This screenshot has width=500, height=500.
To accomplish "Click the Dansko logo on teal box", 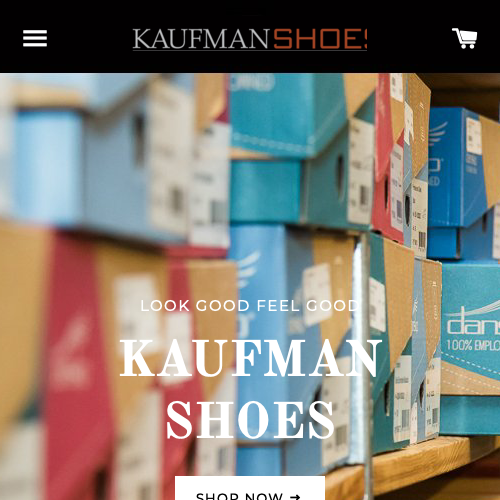I will pyautogui.click(x=473, y=320).
